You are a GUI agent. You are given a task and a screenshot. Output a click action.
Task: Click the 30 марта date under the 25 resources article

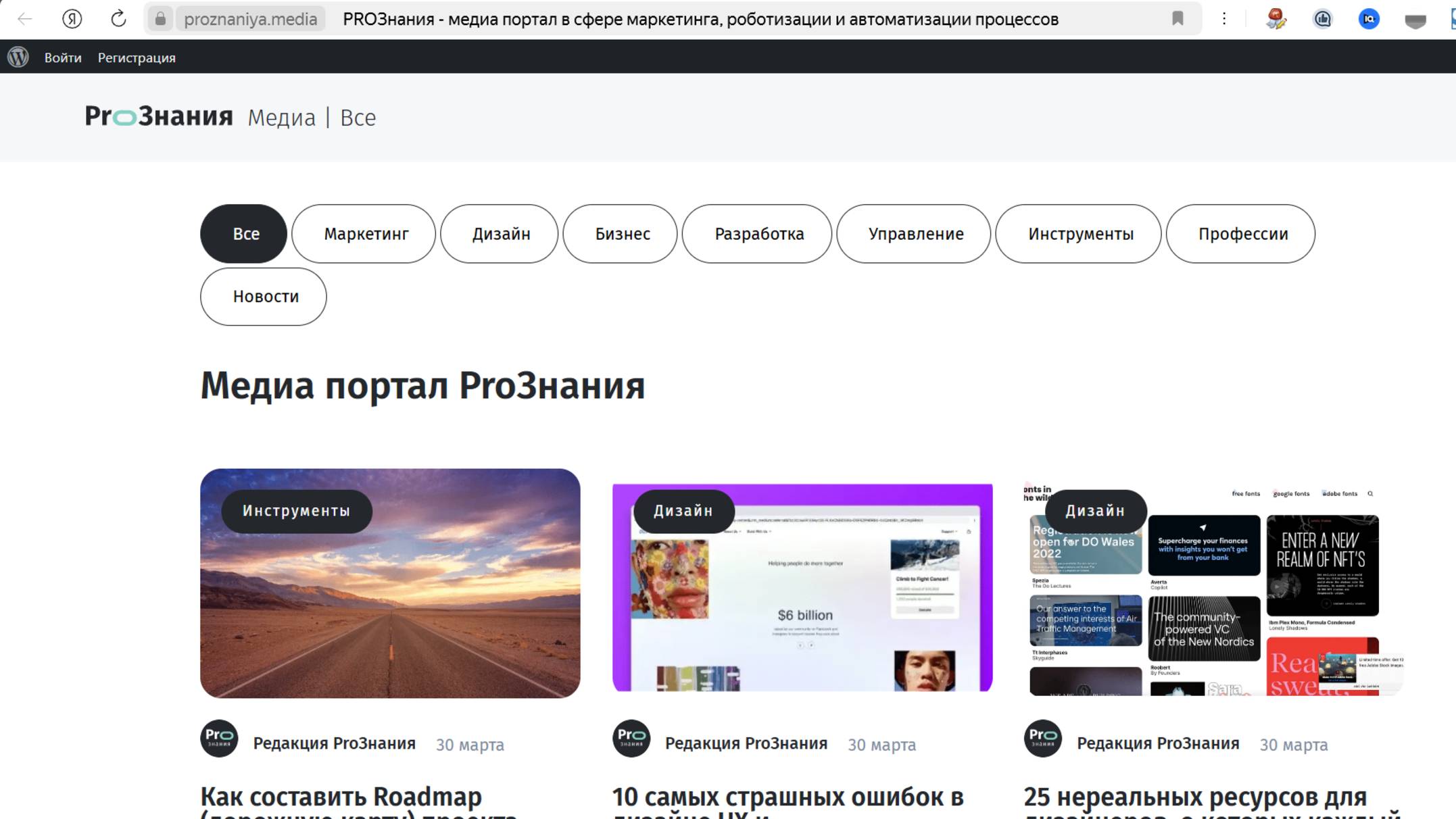1294,745
